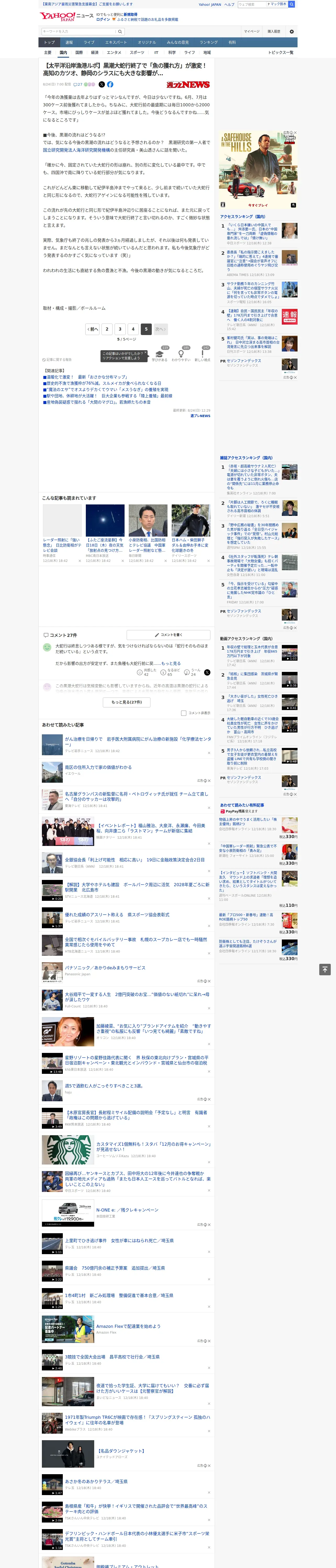Open the エキスパート tab
This screenshot has height=1568, width=336.
[x=116, y=43]
